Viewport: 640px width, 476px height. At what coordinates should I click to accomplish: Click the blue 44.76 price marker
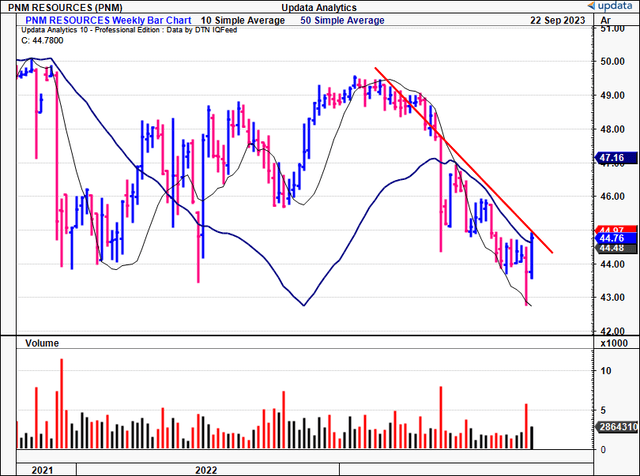click(616, 238)
